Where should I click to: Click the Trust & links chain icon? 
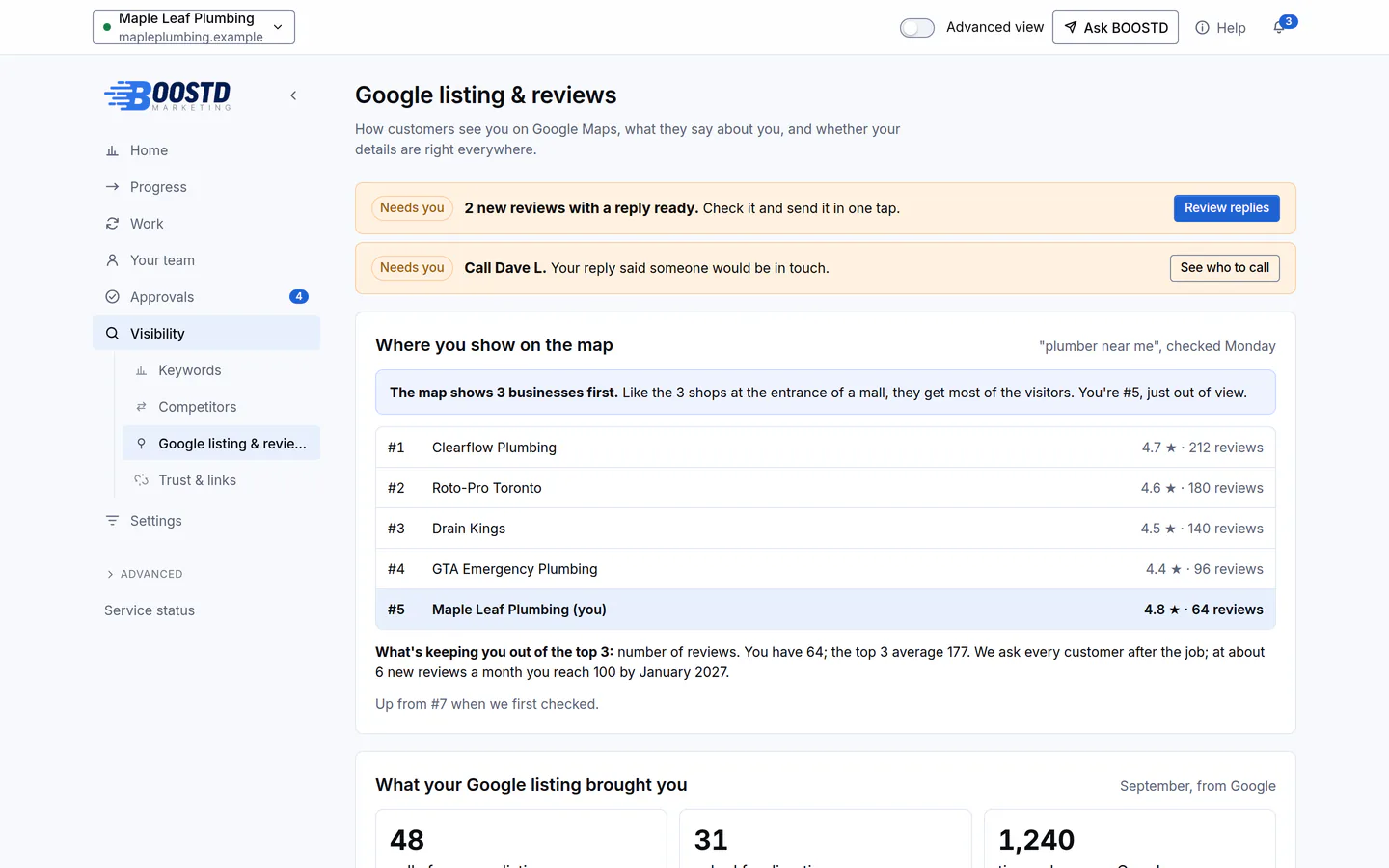click(x=141, y=480)
